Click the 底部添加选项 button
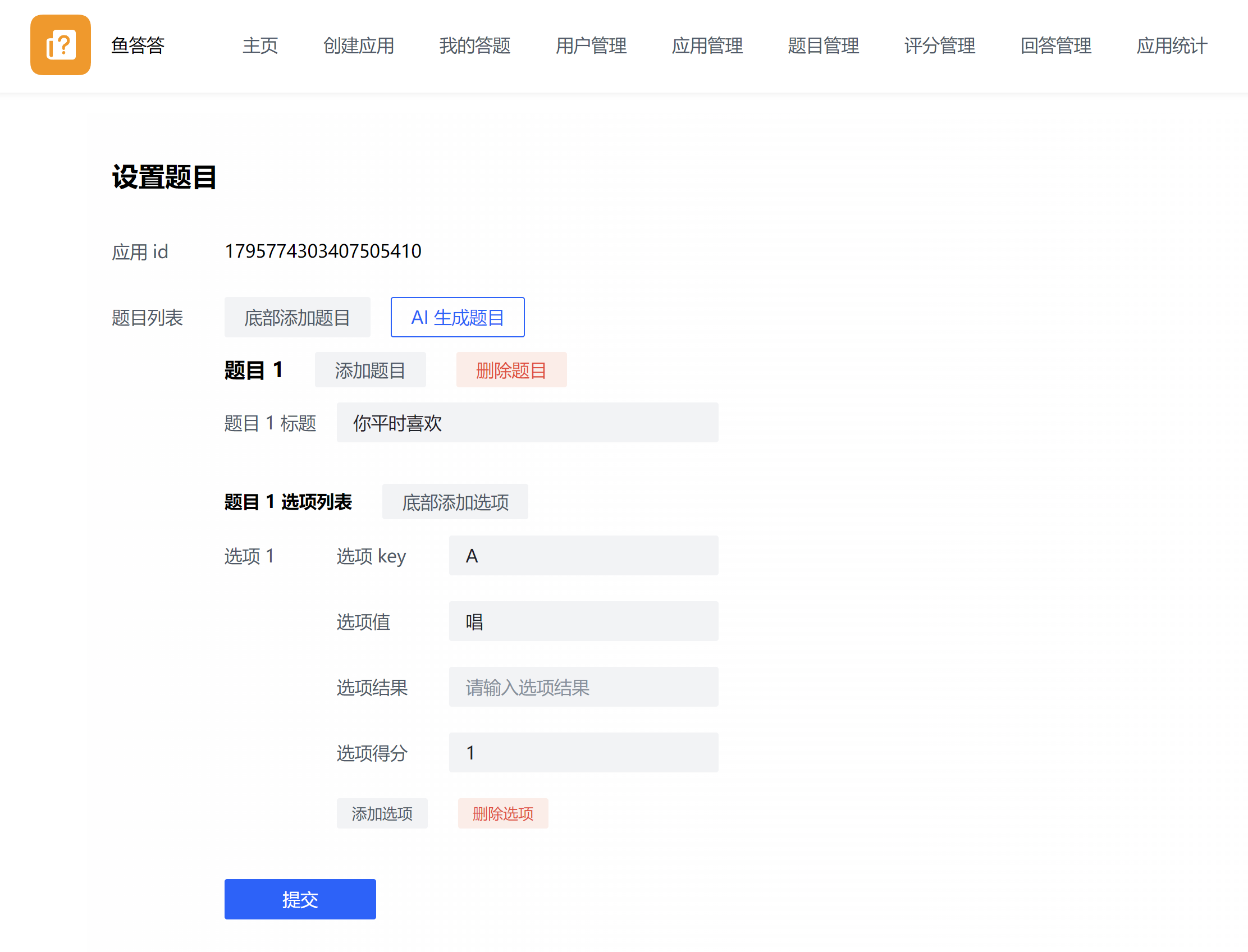1248x952 pixels. [455, 502]
